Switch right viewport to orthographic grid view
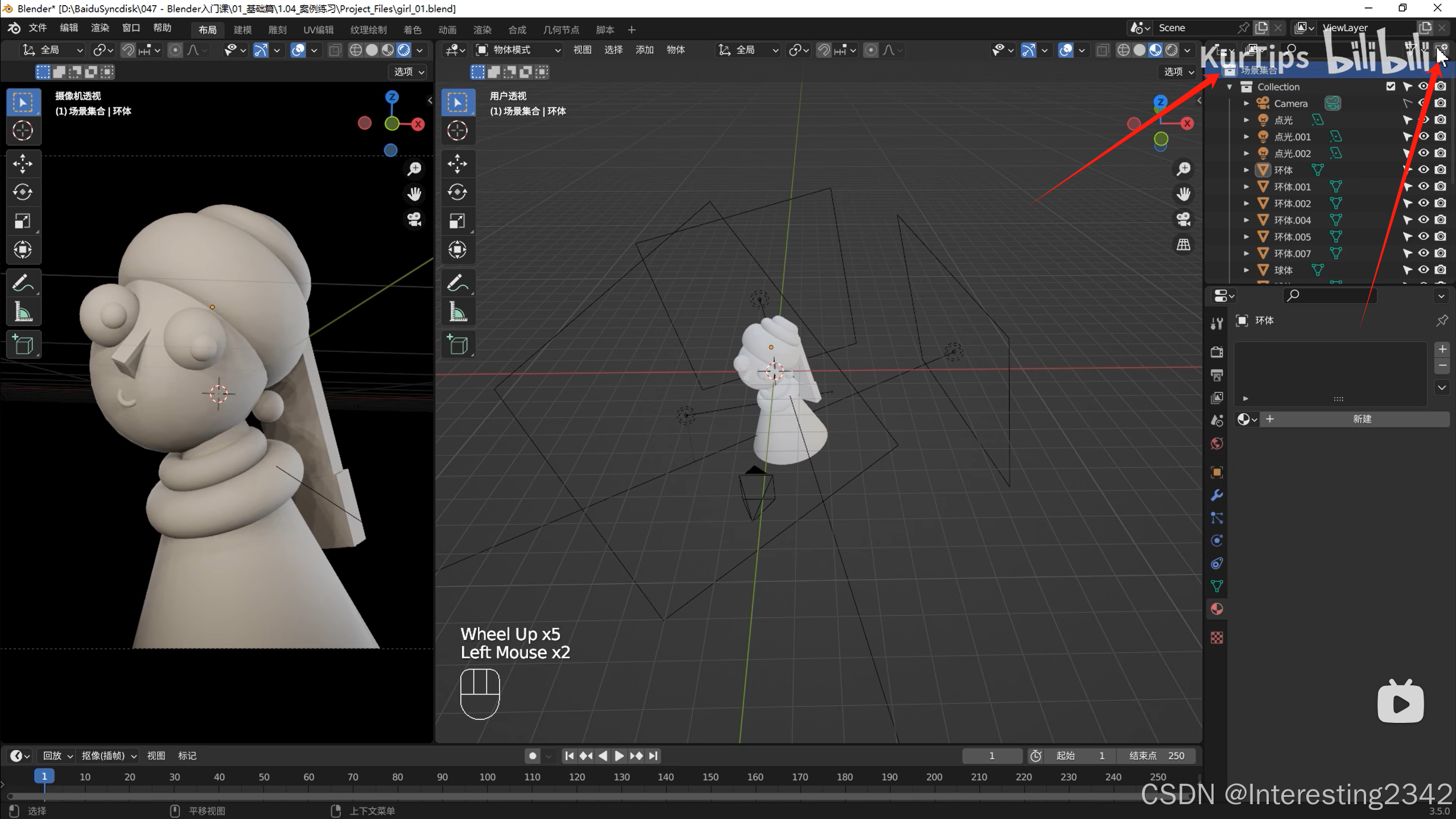 1183,245
